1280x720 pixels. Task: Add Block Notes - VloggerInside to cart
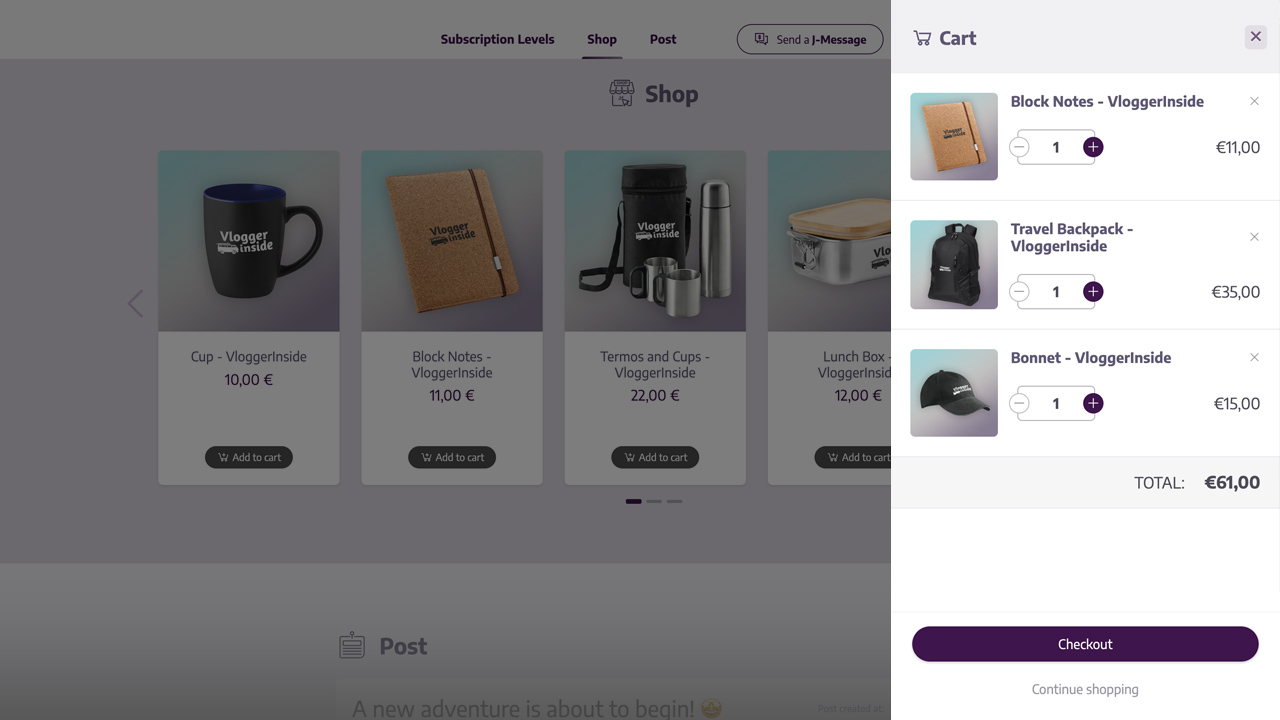click(x=451, y=457)
